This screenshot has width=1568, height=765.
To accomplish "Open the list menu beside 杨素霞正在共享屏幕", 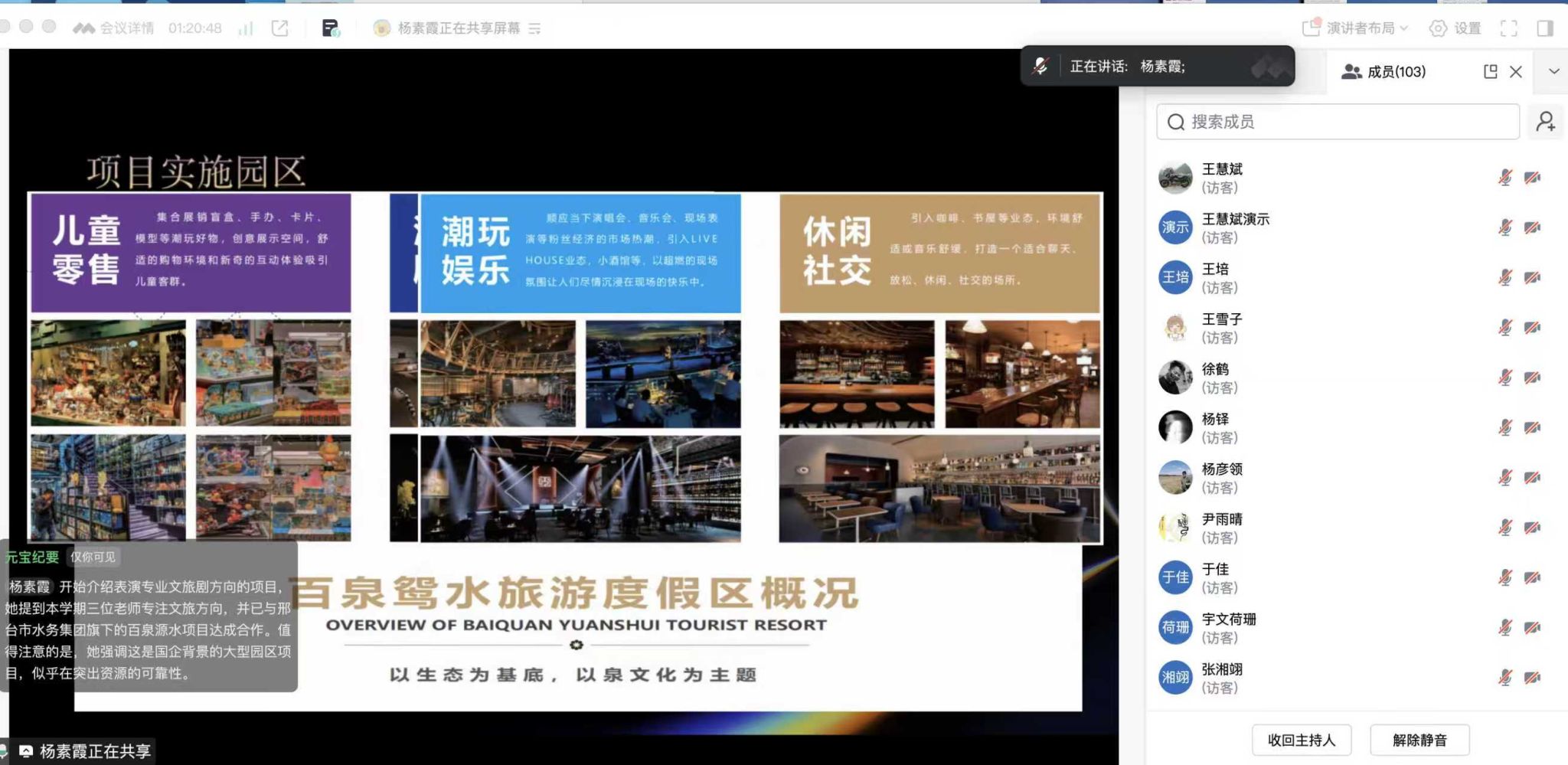I will pos(534,28).
